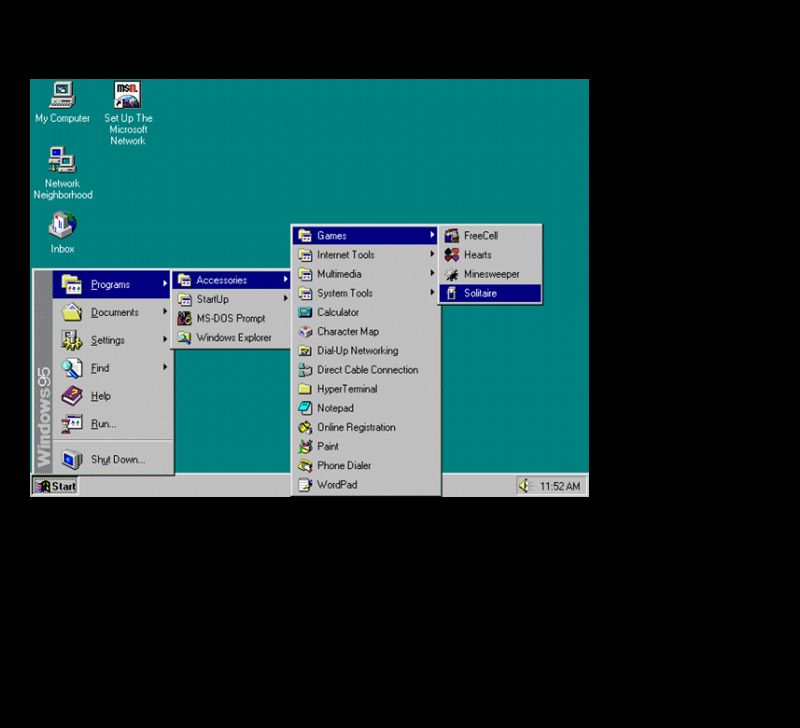The height and width of the screenshot is (728, 800).
Task: Click the Solitaire card deck icon
Action: [x=452, y=293]
